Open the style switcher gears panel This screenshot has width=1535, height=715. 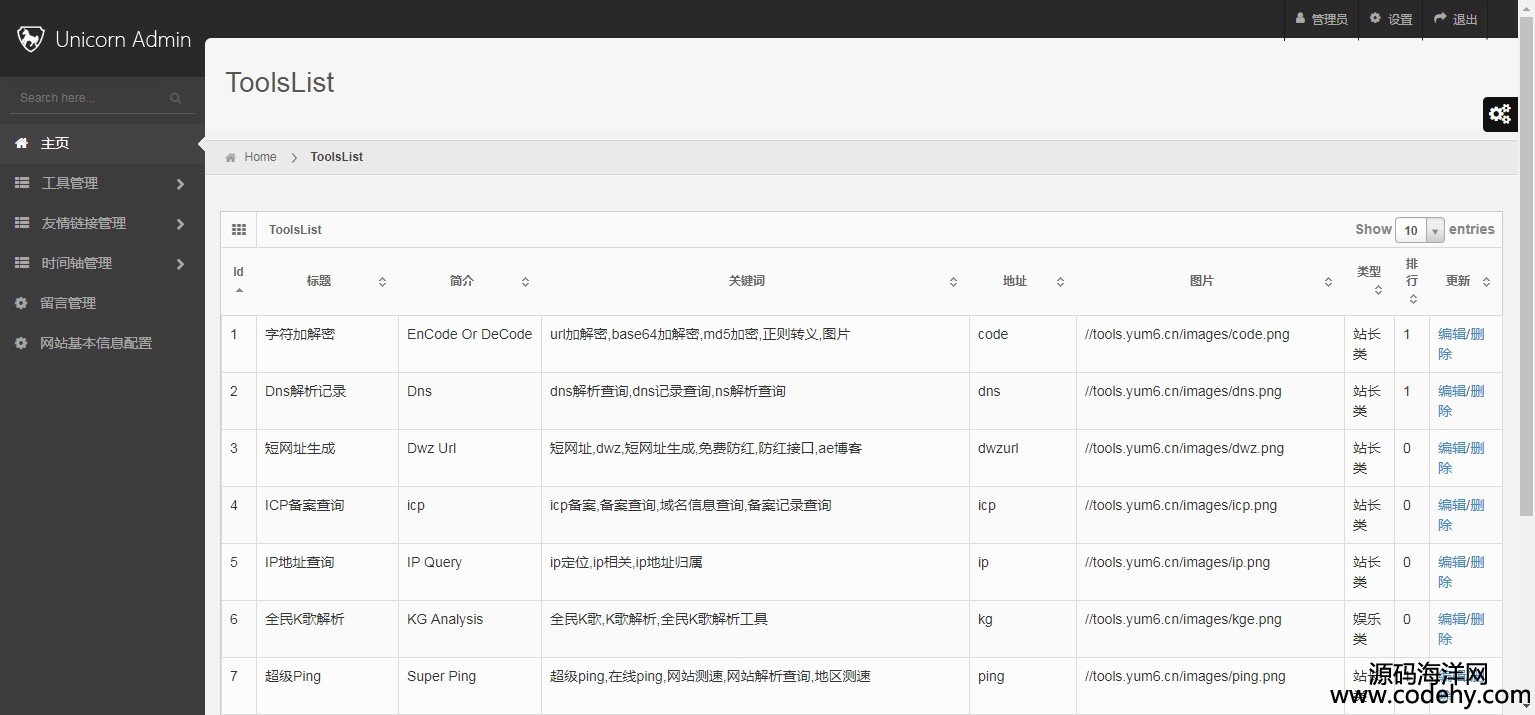click(1500, 114)
